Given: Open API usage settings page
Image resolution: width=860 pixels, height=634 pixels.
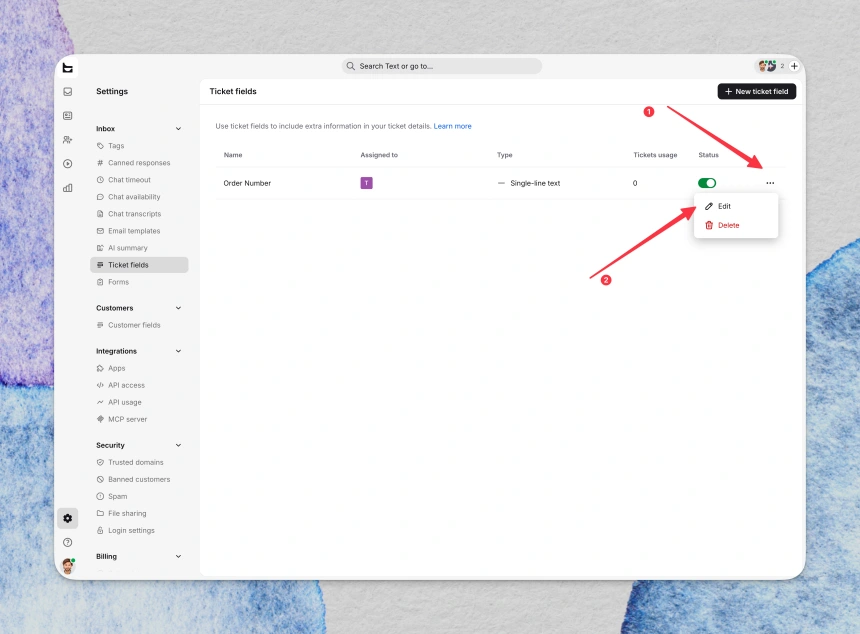Looking at the screenshot, I should (139, 402).
